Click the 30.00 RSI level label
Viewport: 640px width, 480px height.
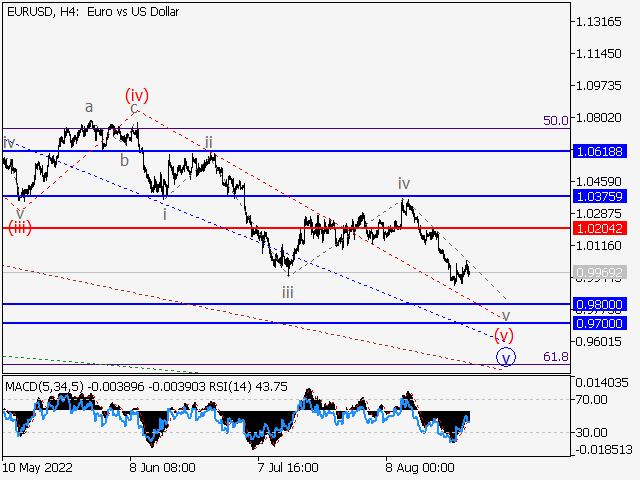pos(593,432)
